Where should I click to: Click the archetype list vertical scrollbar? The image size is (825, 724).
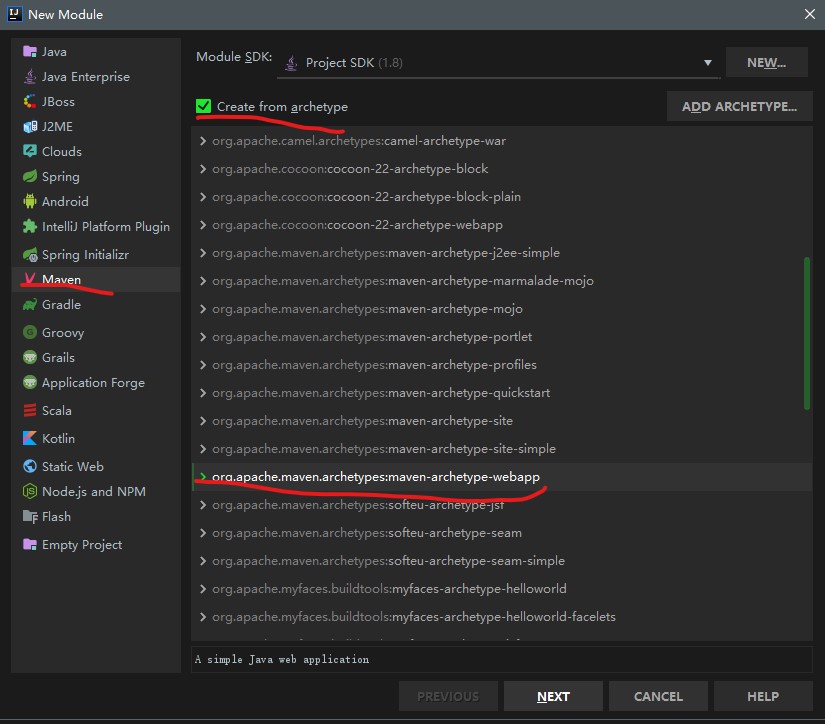807,333
